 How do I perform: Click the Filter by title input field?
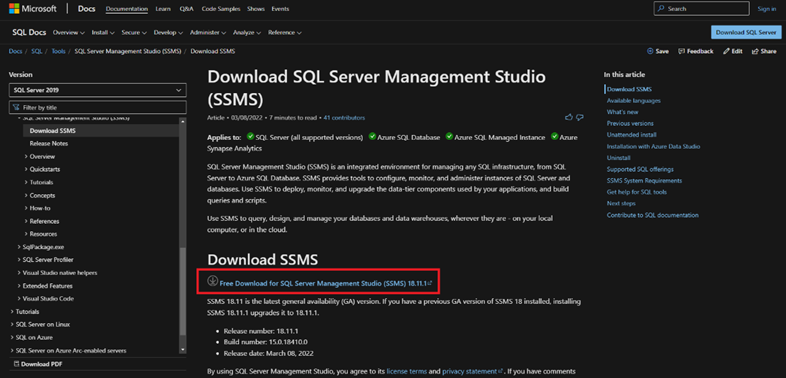[x=98, y=107]
